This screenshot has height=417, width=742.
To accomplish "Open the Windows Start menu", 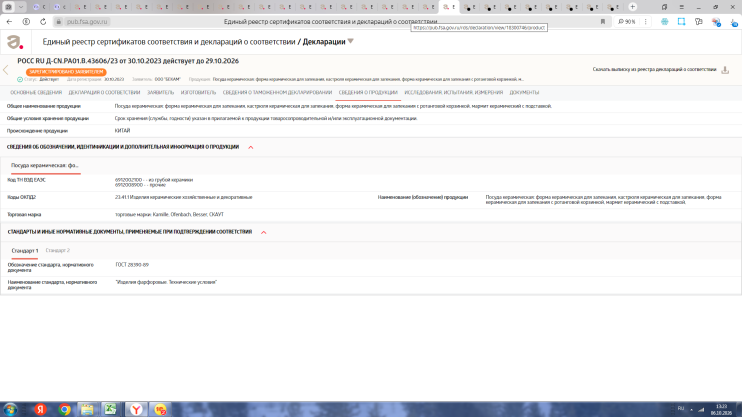I will click(10, 409).
